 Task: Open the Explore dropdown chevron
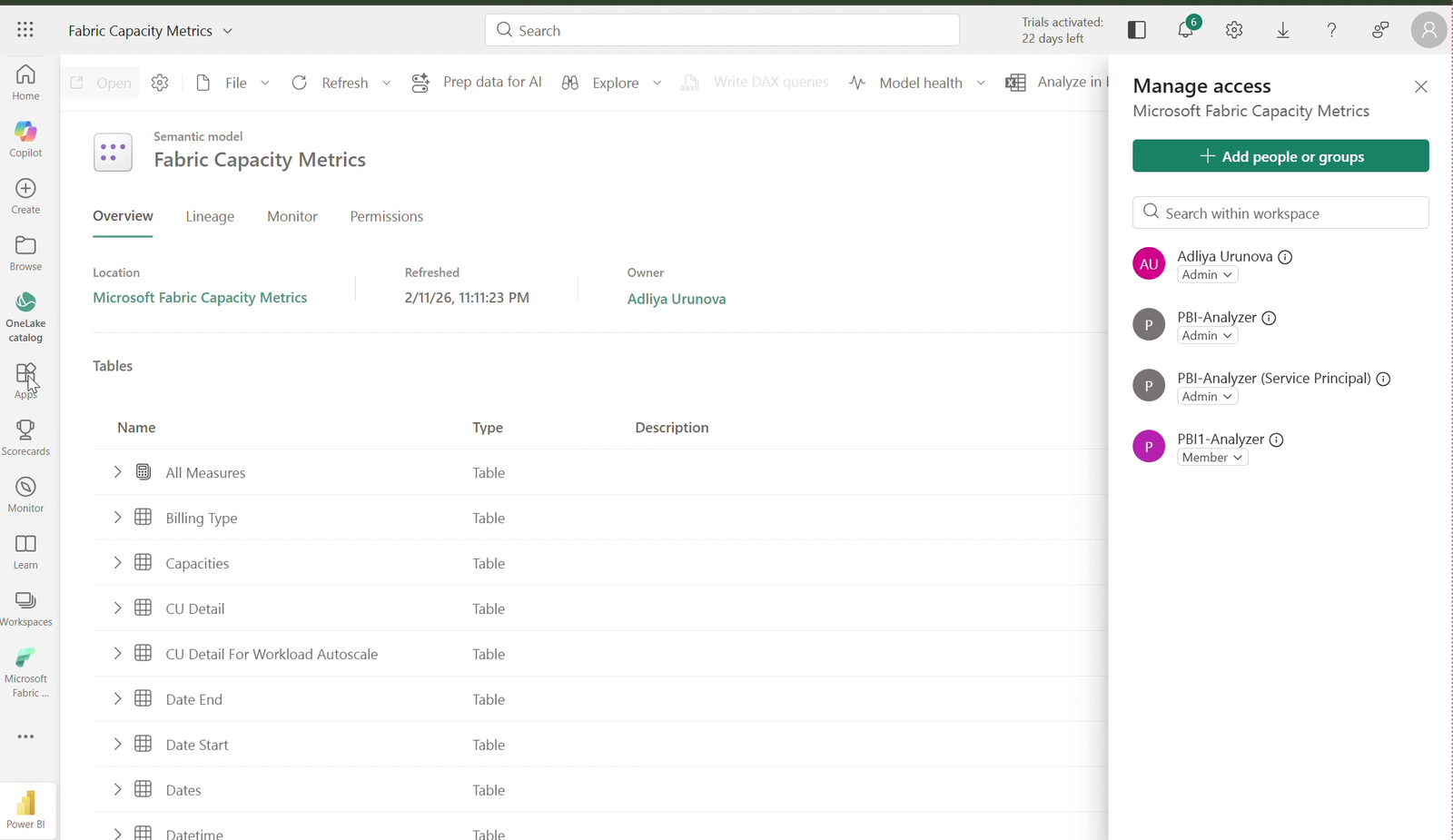pyautogui.click(x=657, y=83)
